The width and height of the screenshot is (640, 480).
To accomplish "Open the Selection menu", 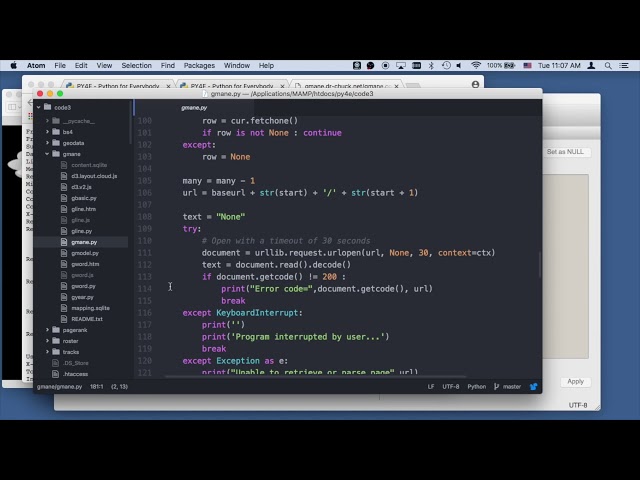I will coord(136,65).
